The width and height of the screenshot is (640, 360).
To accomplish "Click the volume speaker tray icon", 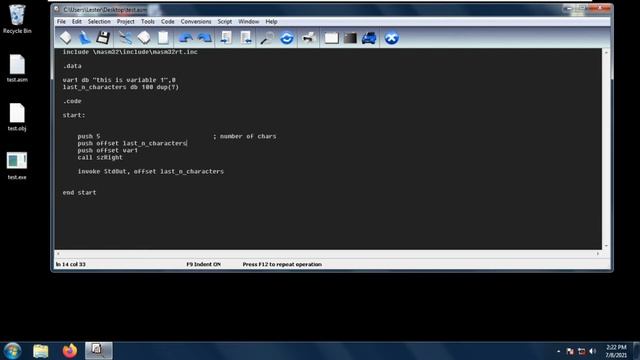I will point(593,351).
